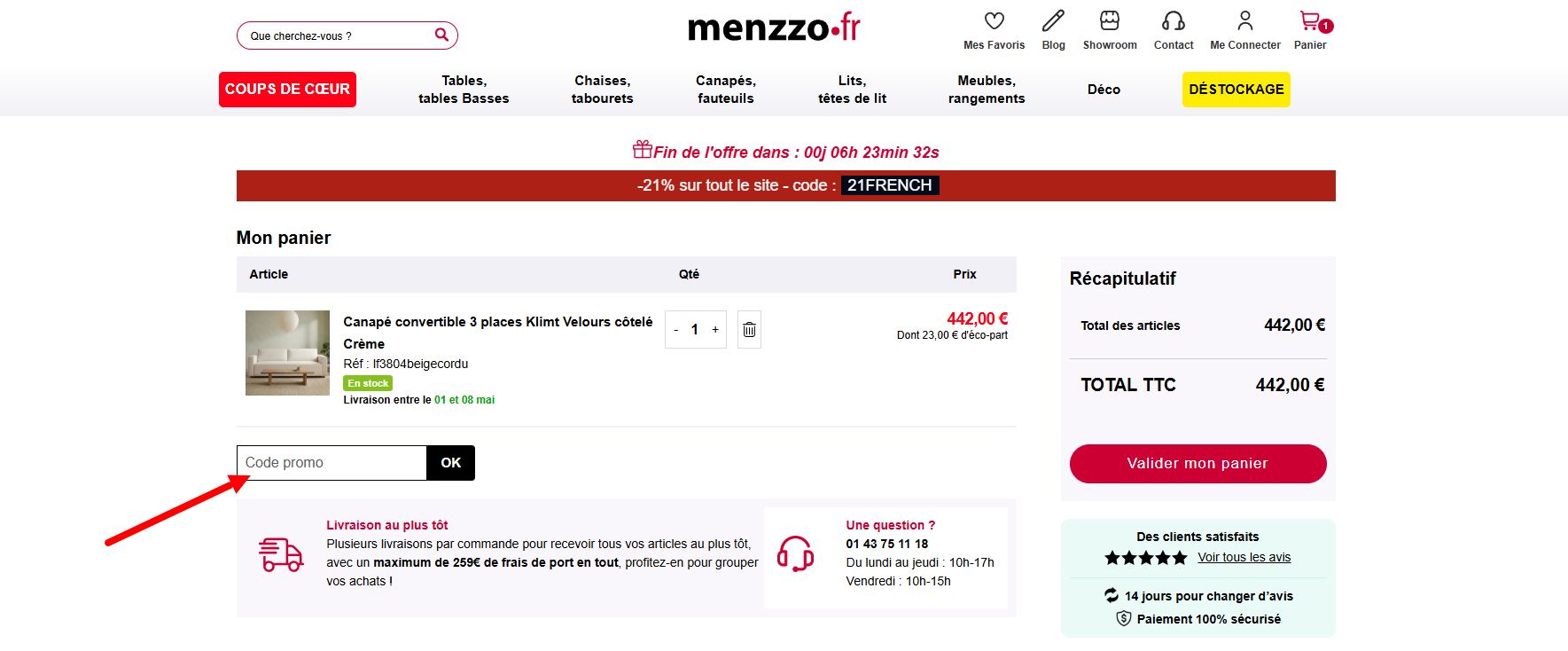The width and height of the screenshot is (1568, 651).
Task: Open the Blog pencil icon
Action: click(x=1053, y=20)
